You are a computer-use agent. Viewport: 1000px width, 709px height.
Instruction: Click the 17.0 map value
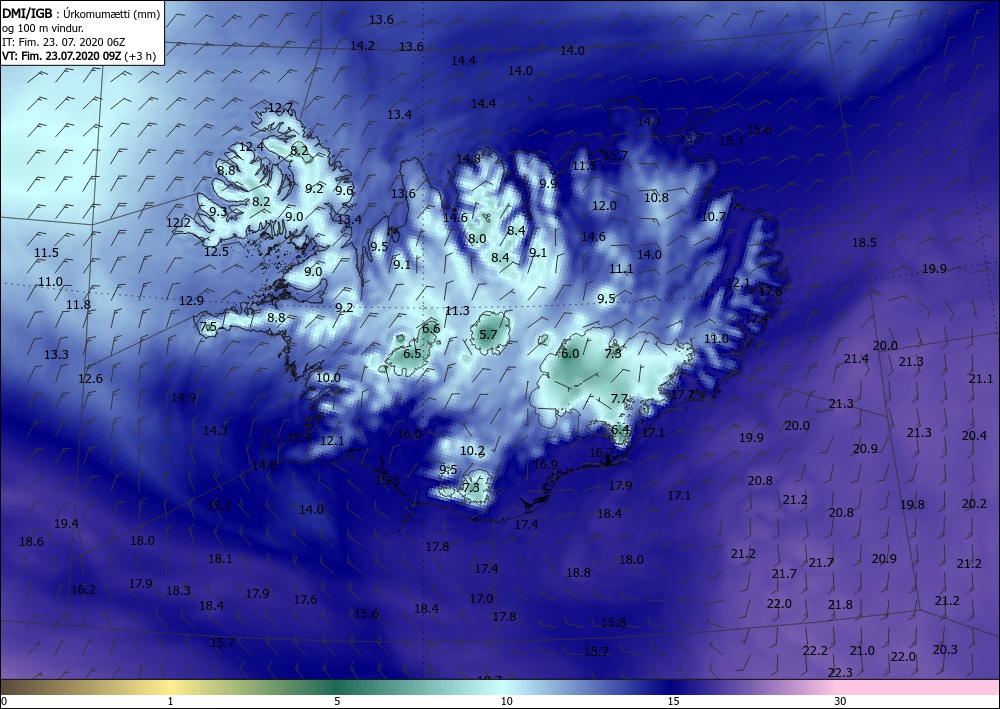click(482, 598)
